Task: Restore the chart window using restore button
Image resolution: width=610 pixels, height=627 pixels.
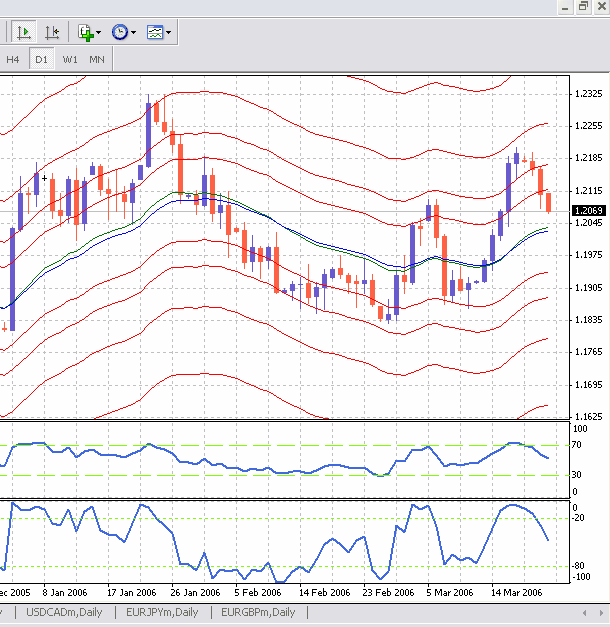Action: click(583, 6)
